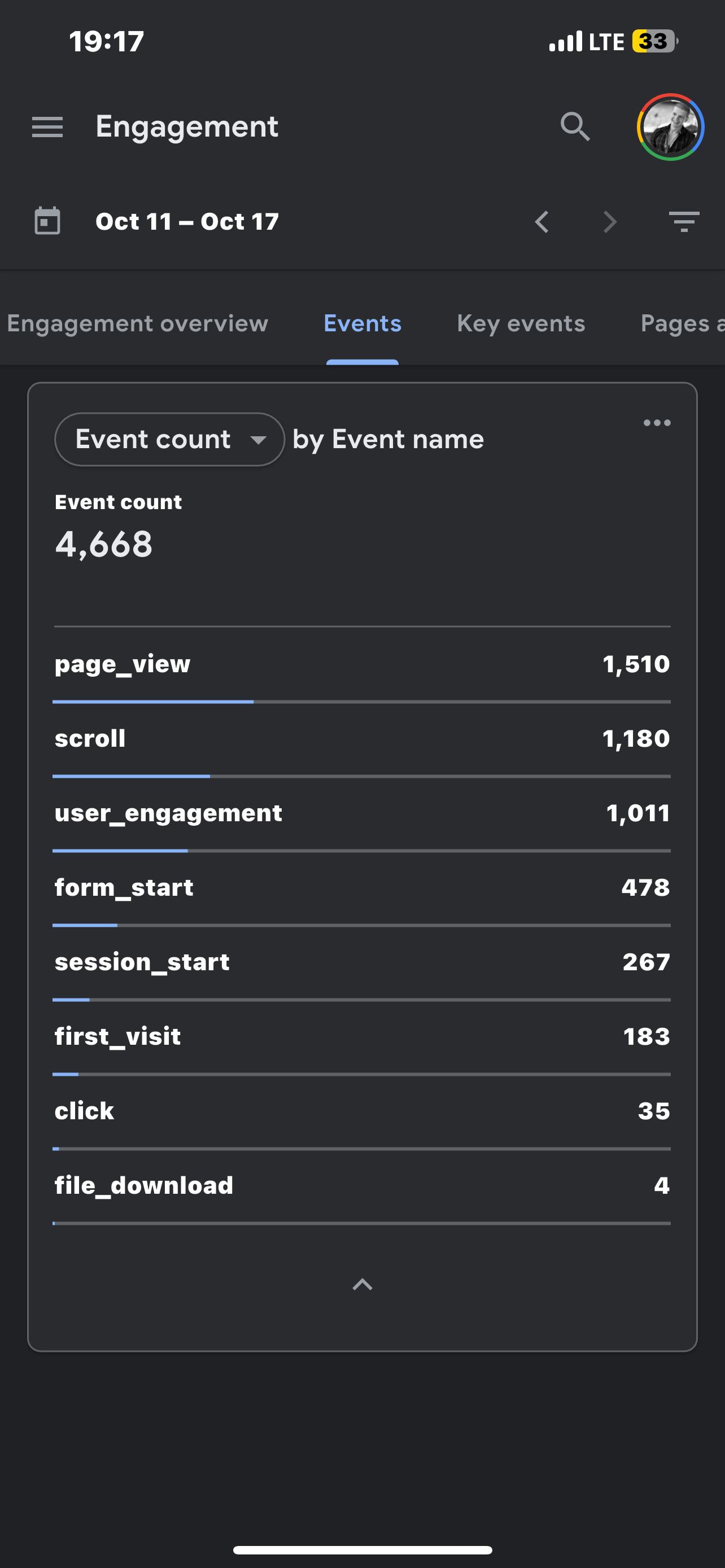The height and width of the screenshot is (1568, 725).
Task: Tap the search magnifier icon
Action: 575,126
